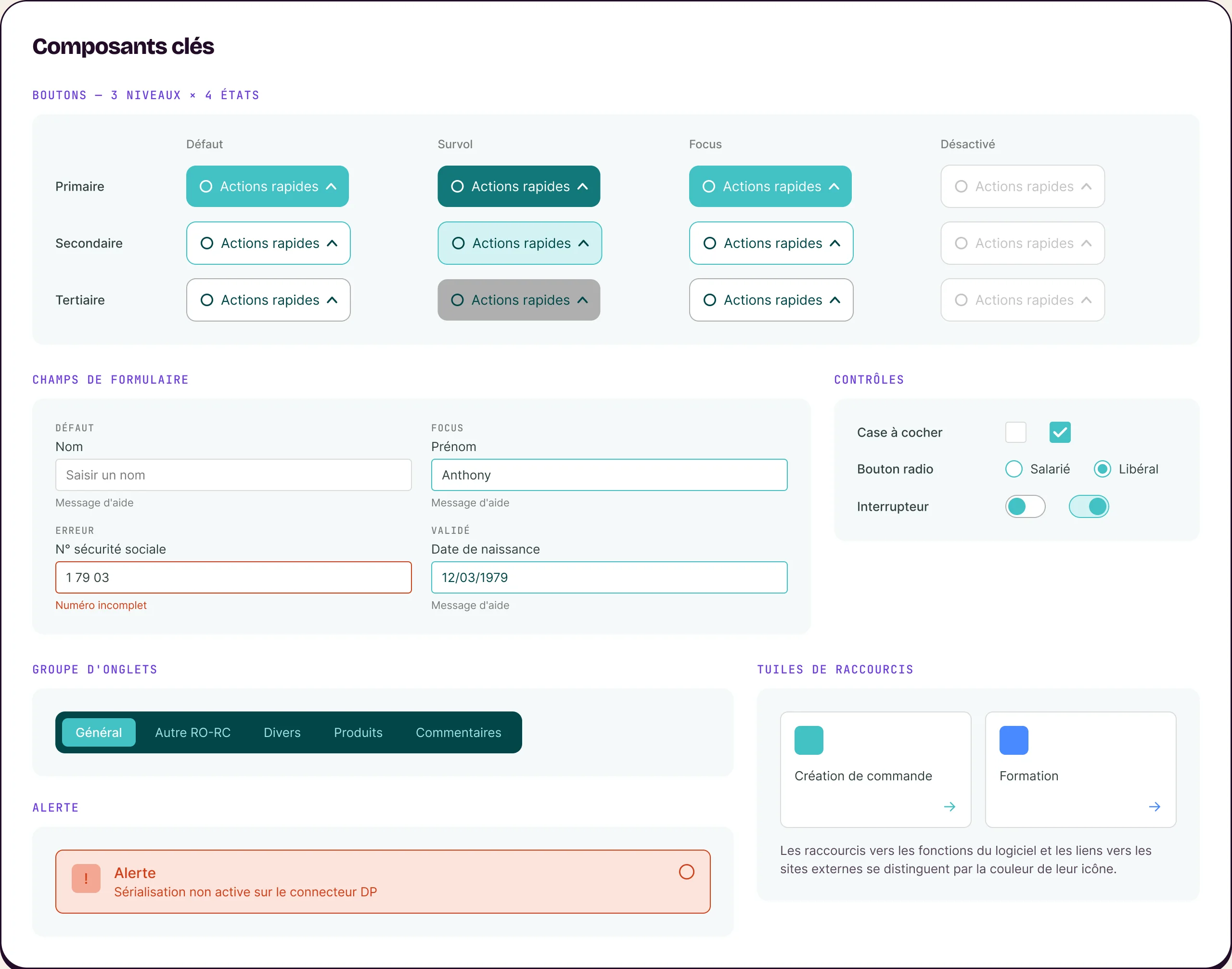Click circle icon in Secondaire Focus button
The image size is (1232, 969).
709,244
